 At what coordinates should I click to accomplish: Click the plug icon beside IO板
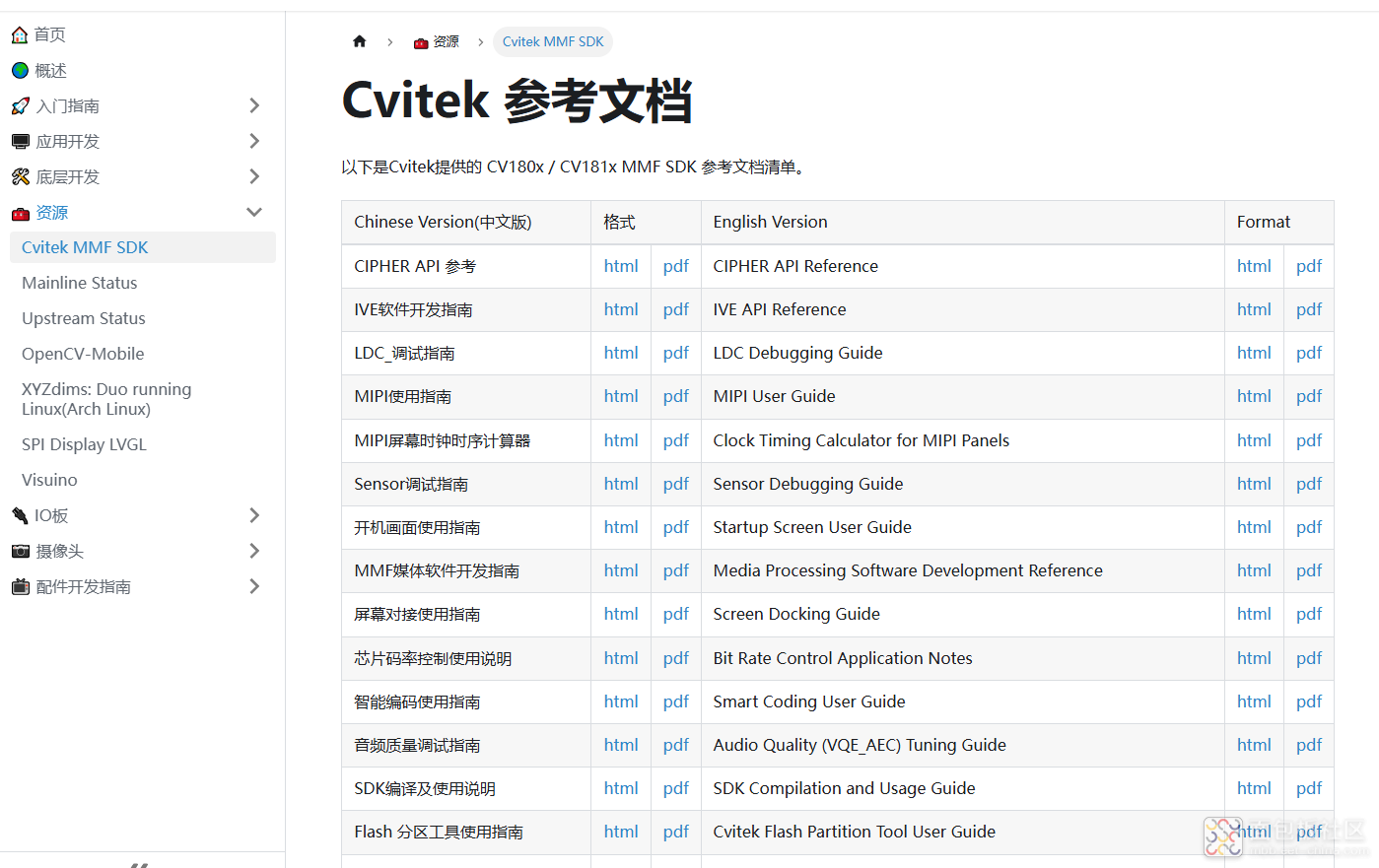tap(20, 515)
